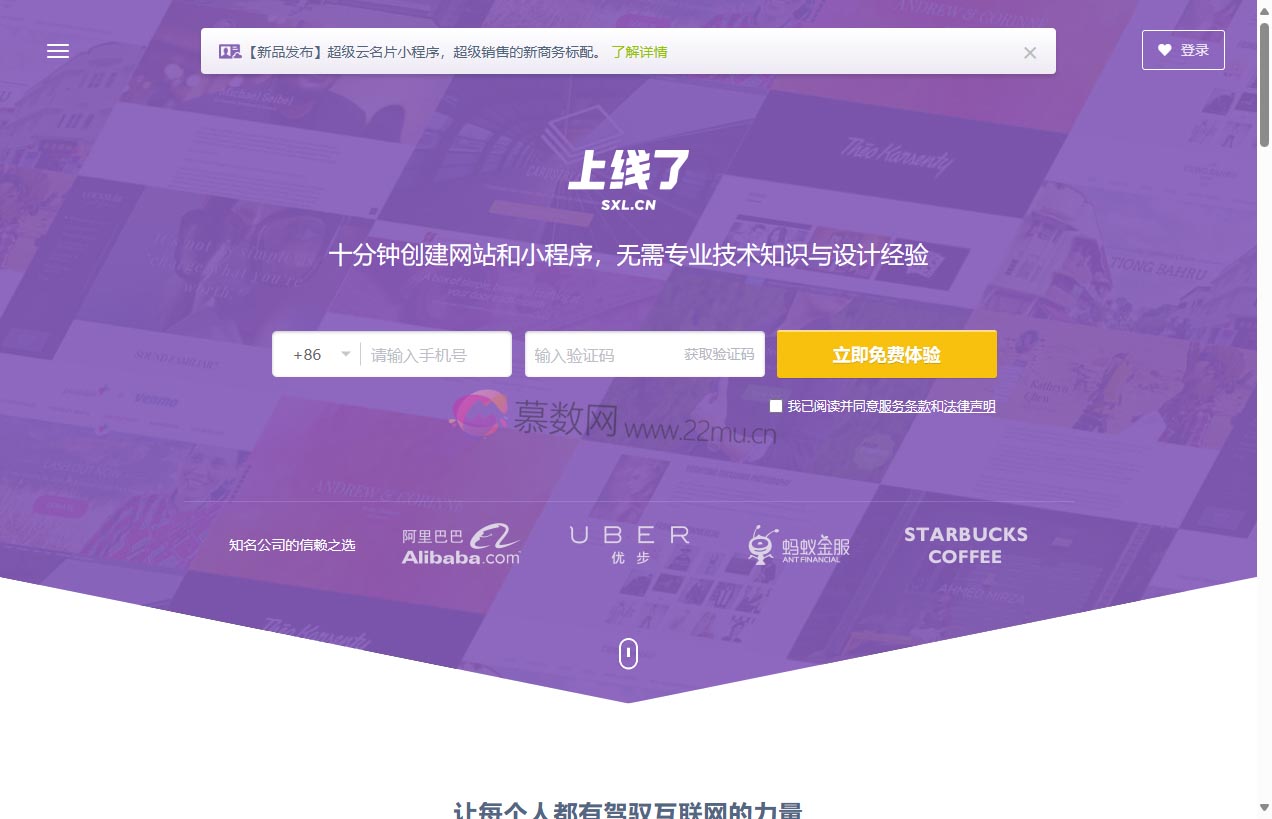Viewport: 1272px width, 819px height.
Task: Click the 立即免费体验 yellow button
Action: pos(886,354)
